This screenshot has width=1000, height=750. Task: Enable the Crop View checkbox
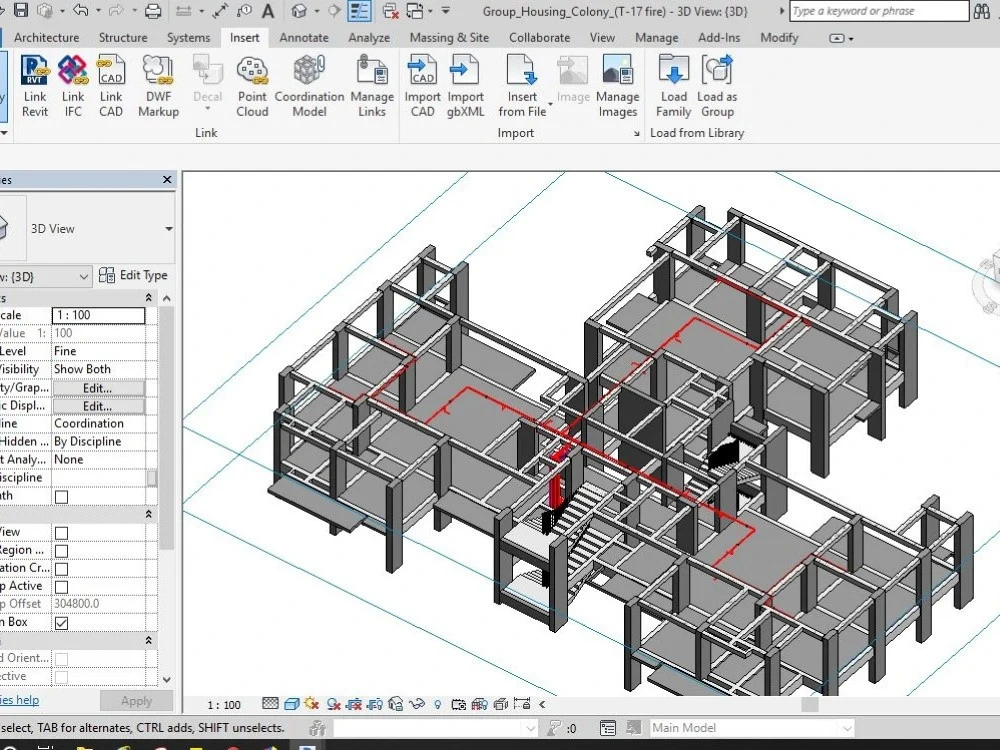(61, 533)
